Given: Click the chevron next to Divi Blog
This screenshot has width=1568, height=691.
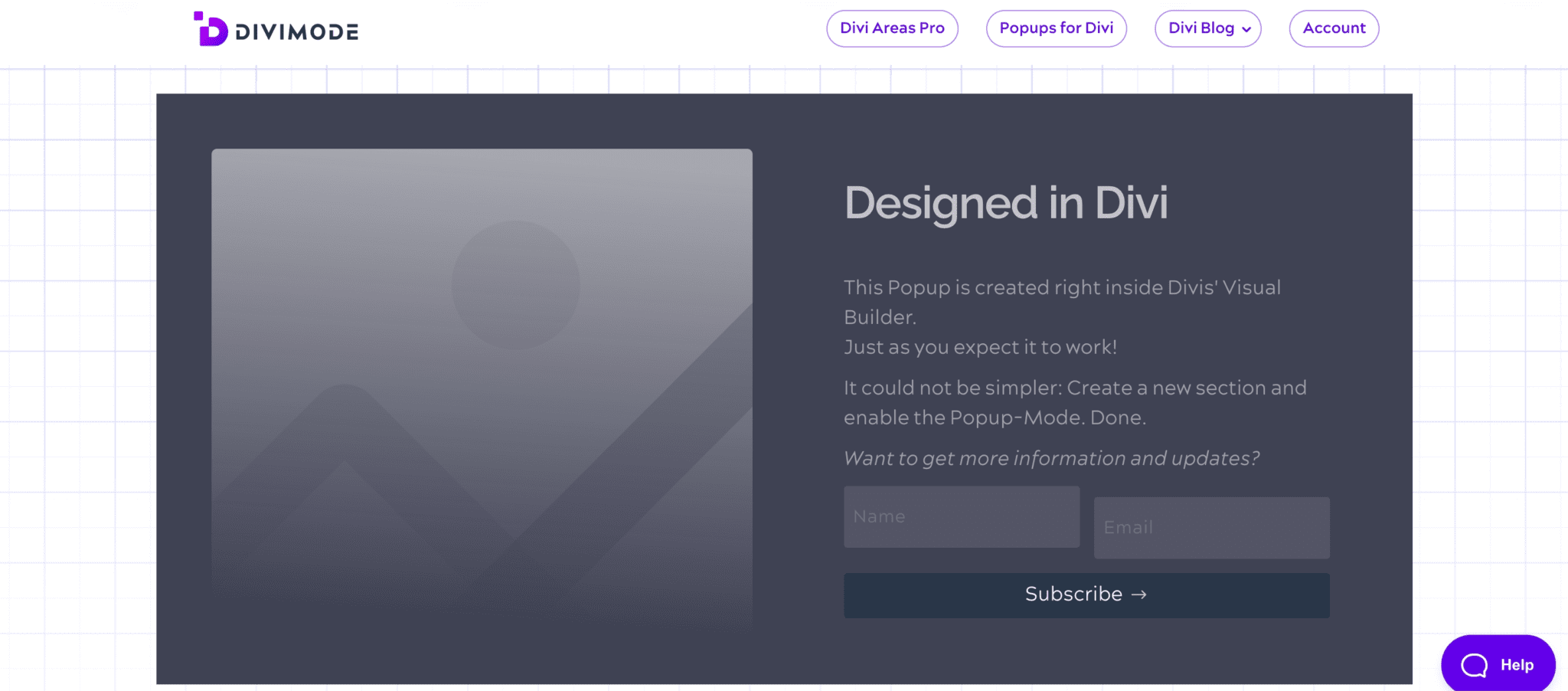Looking at the screenshot, I should pyautogui.click(x=1246, y=29).
